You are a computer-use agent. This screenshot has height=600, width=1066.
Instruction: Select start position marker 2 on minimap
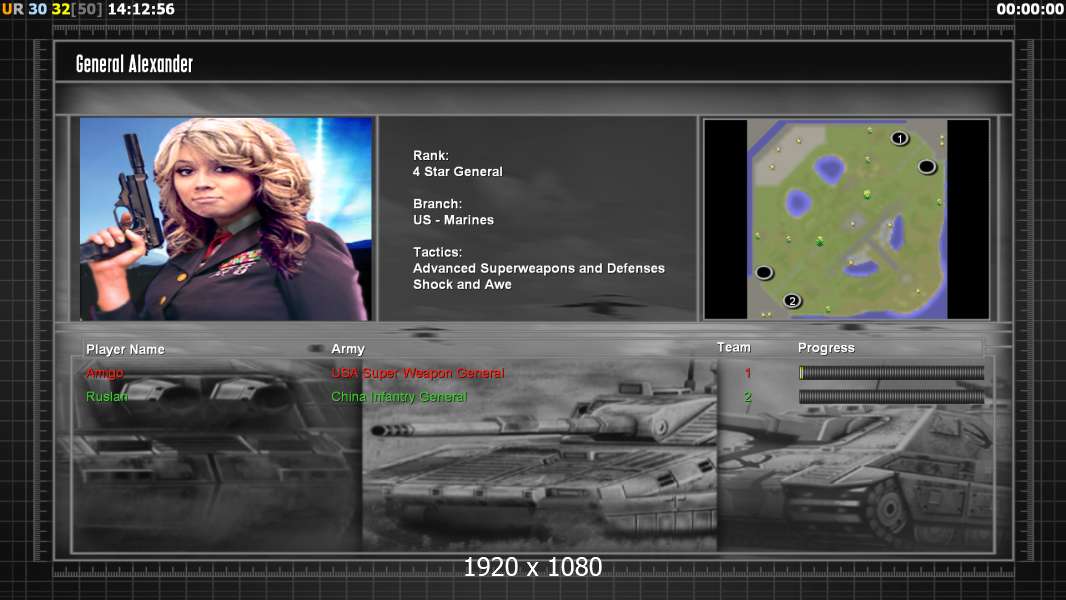[791, 300]
